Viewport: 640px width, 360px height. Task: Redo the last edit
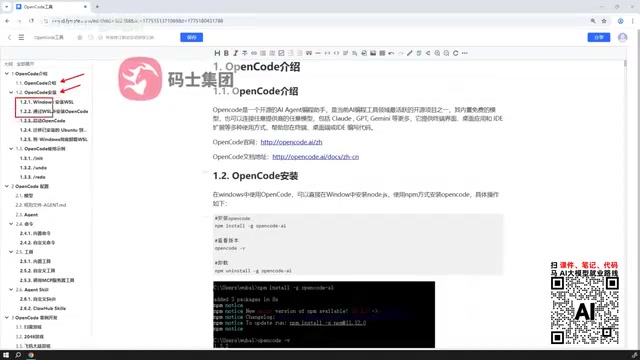pos(400,53)
